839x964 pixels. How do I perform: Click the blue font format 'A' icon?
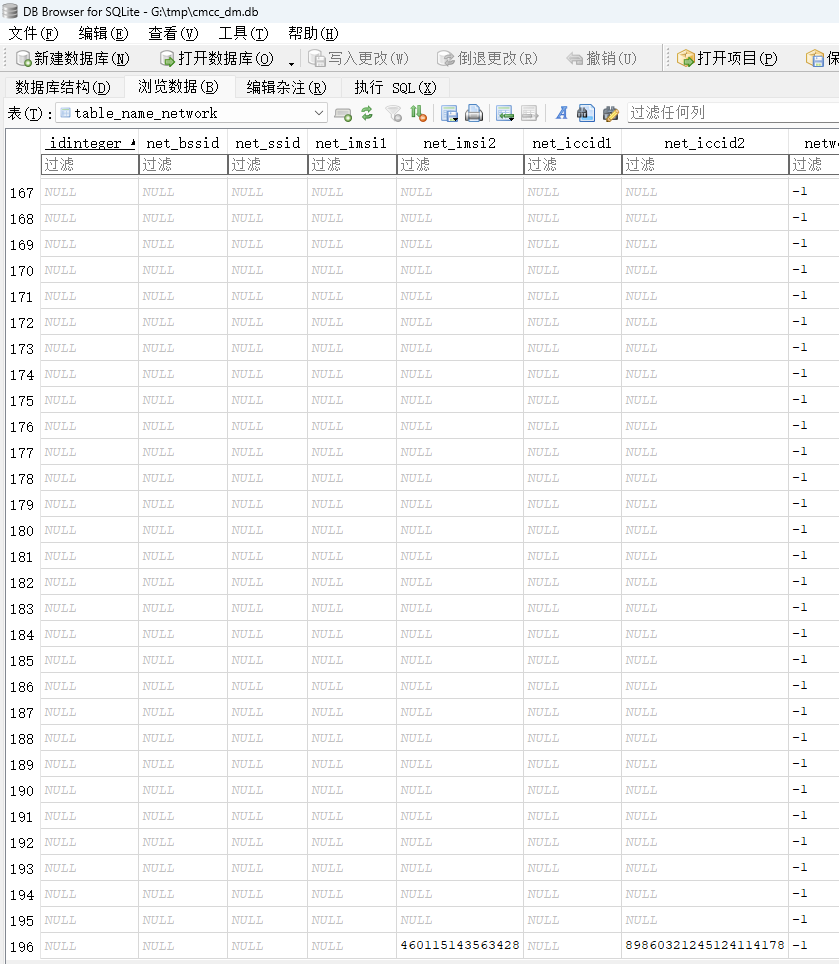[x=561, y=113]
